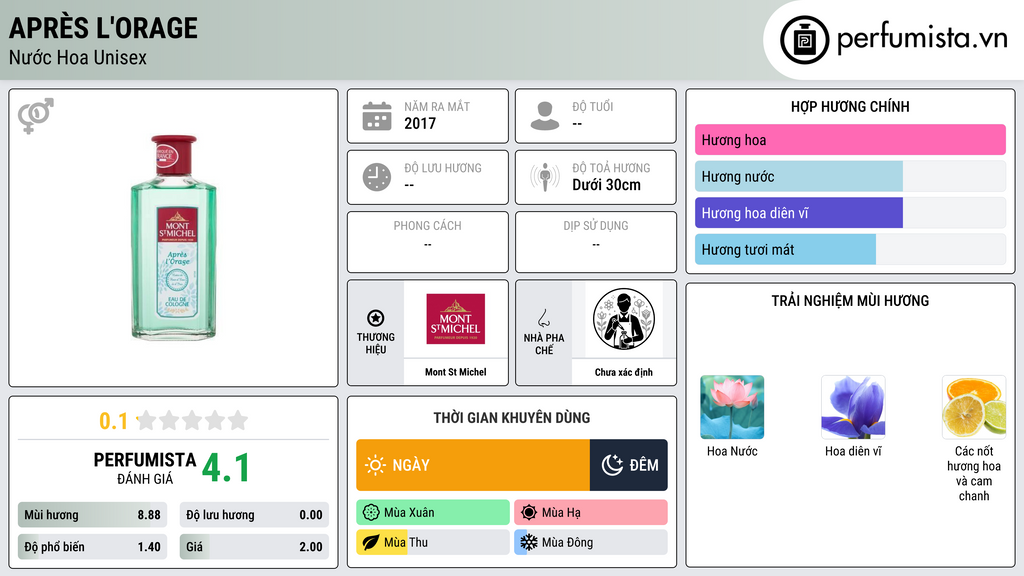Click the perfumer avatar illustration

pyautogui.click(x=624, y=319)
